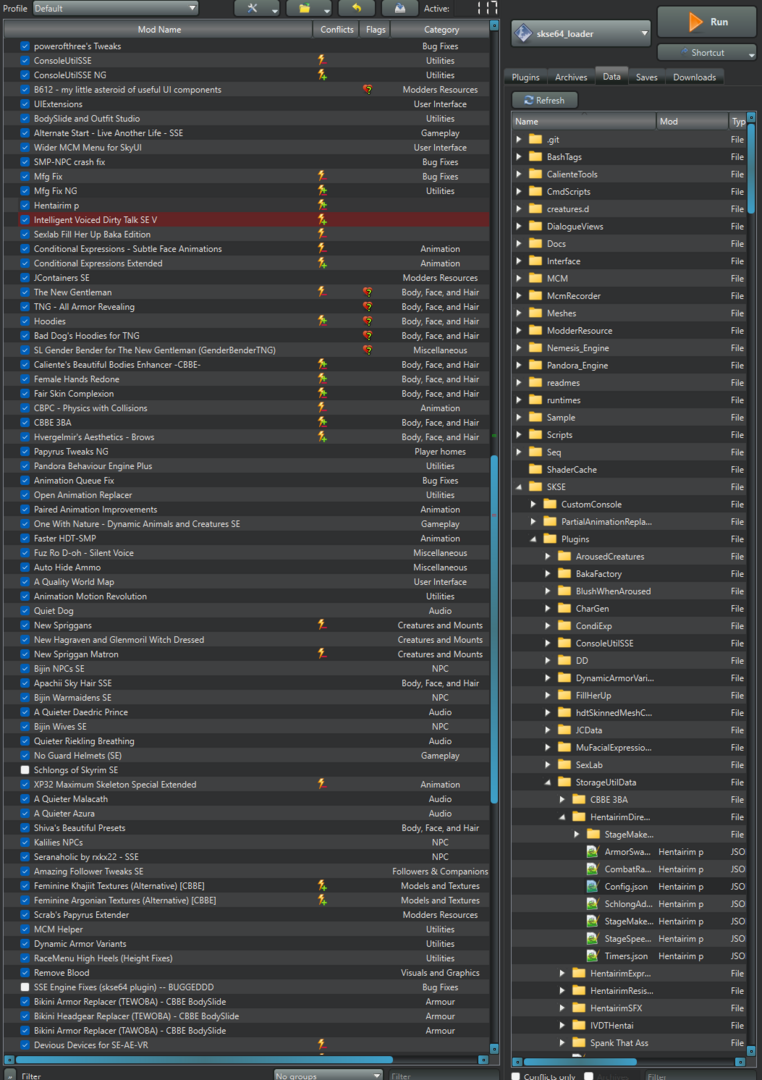
Task: Uncheck Alternate Start - Live Another Life
Action: 25,133
